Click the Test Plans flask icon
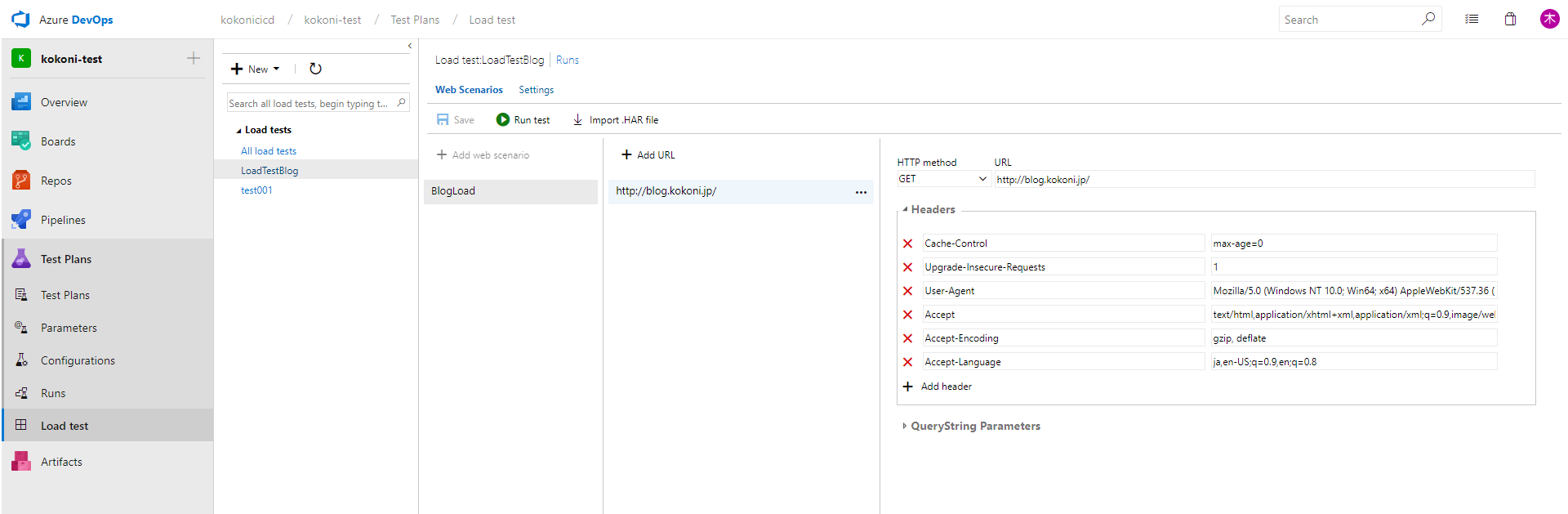 pos(21,259)
